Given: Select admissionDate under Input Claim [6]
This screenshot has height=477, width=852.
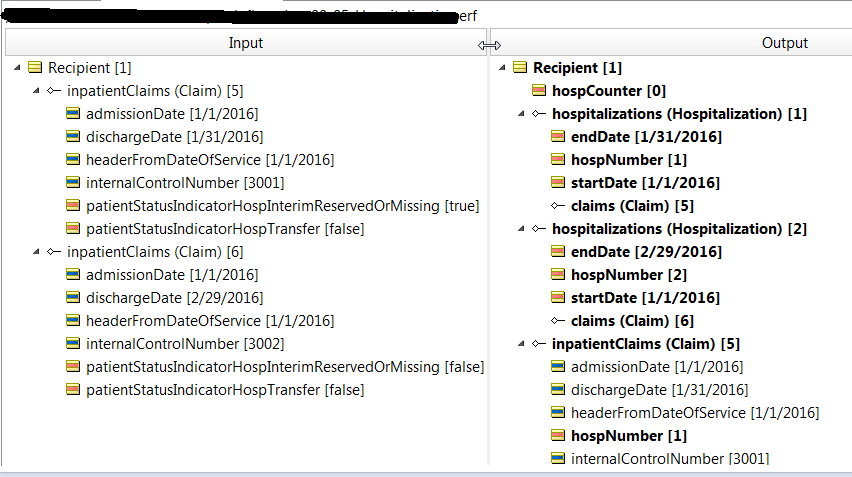Looking at the screenshot, I should click(x=172, y=274).
